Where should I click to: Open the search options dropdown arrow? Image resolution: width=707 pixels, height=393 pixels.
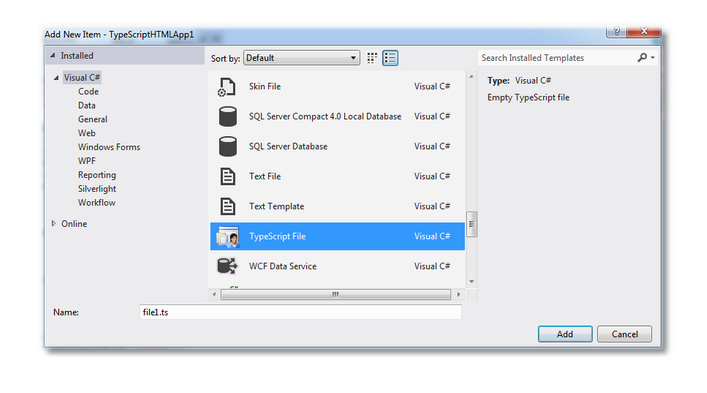point(652,58)
